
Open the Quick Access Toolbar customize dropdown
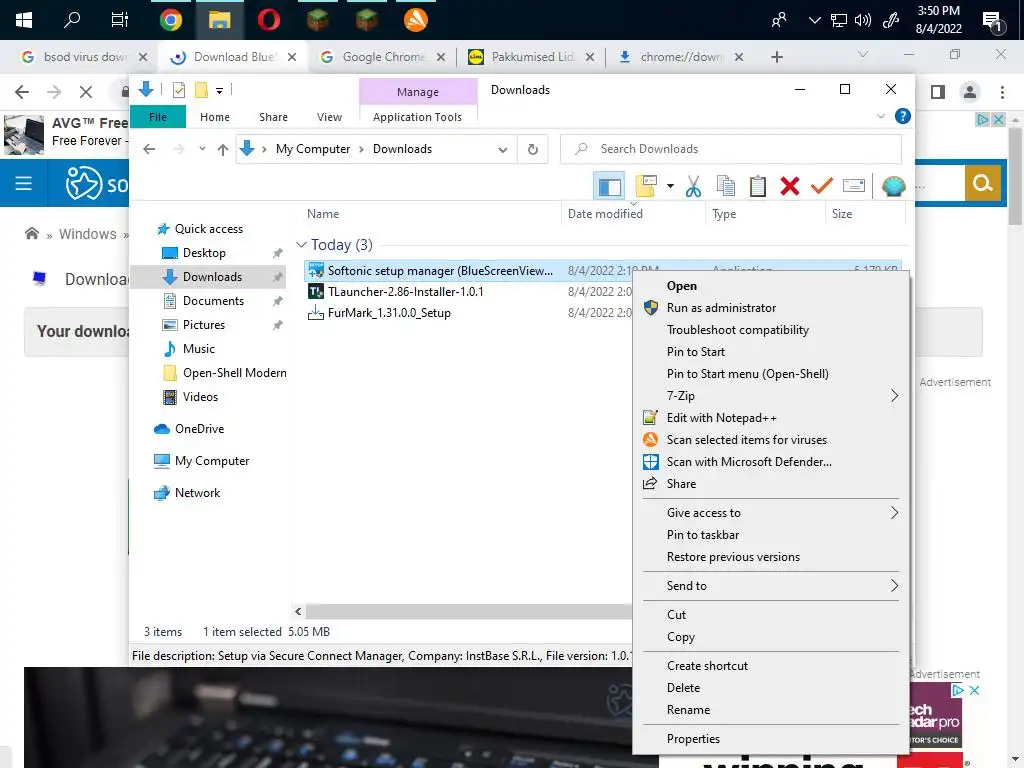219,91
